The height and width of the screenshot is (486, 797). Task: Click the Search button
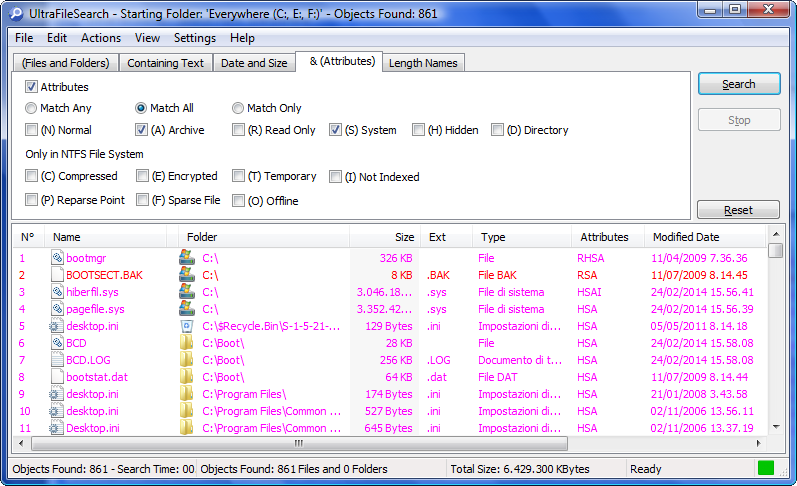coord(739,84)
